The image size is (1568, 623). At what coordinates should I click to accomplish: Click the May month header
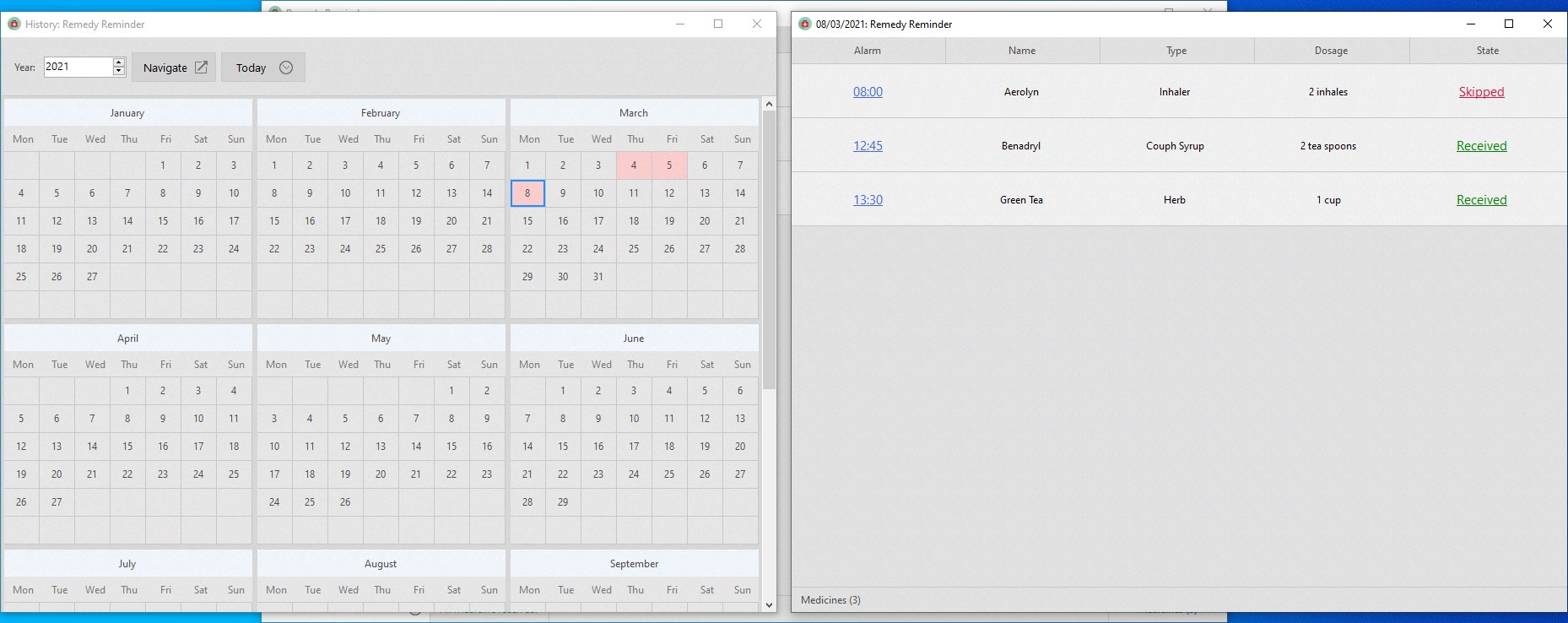pyautogui.click(x=381, y=339)
